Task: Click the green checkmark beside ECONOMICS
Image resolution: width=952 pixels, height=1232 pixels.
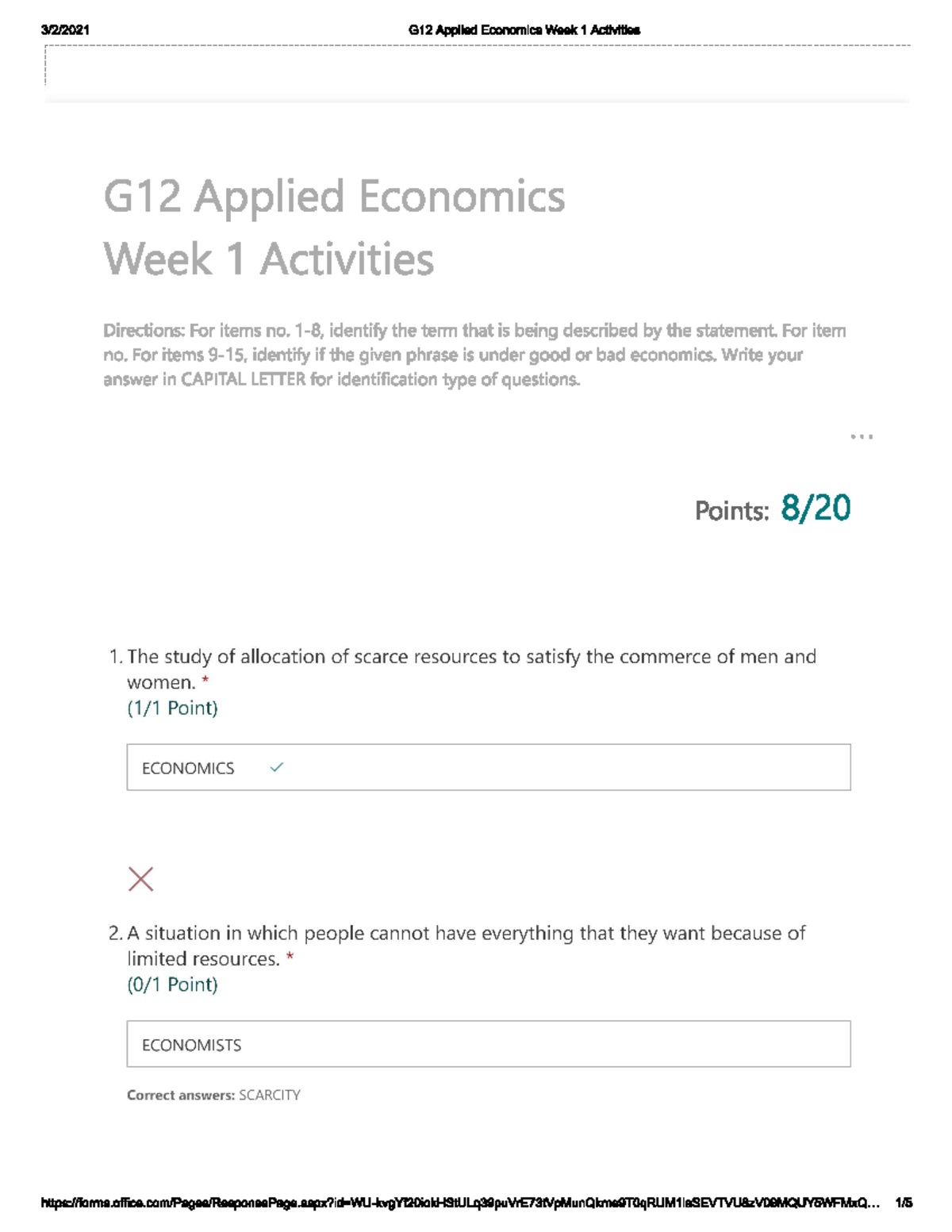Action: click(276, 767)
